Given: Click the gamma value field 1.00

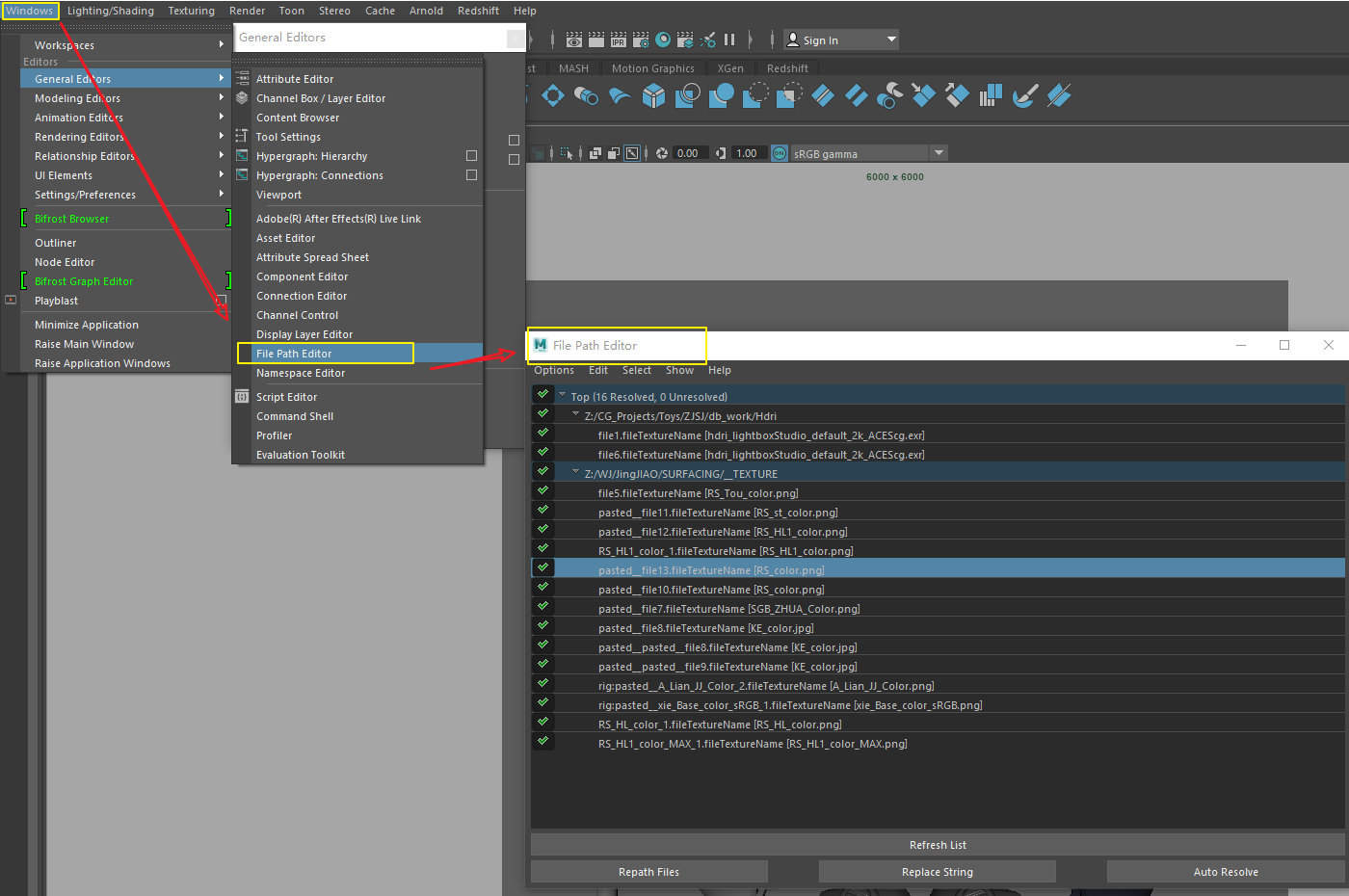Looking at the screenshot, I should (x=747, y=153).
